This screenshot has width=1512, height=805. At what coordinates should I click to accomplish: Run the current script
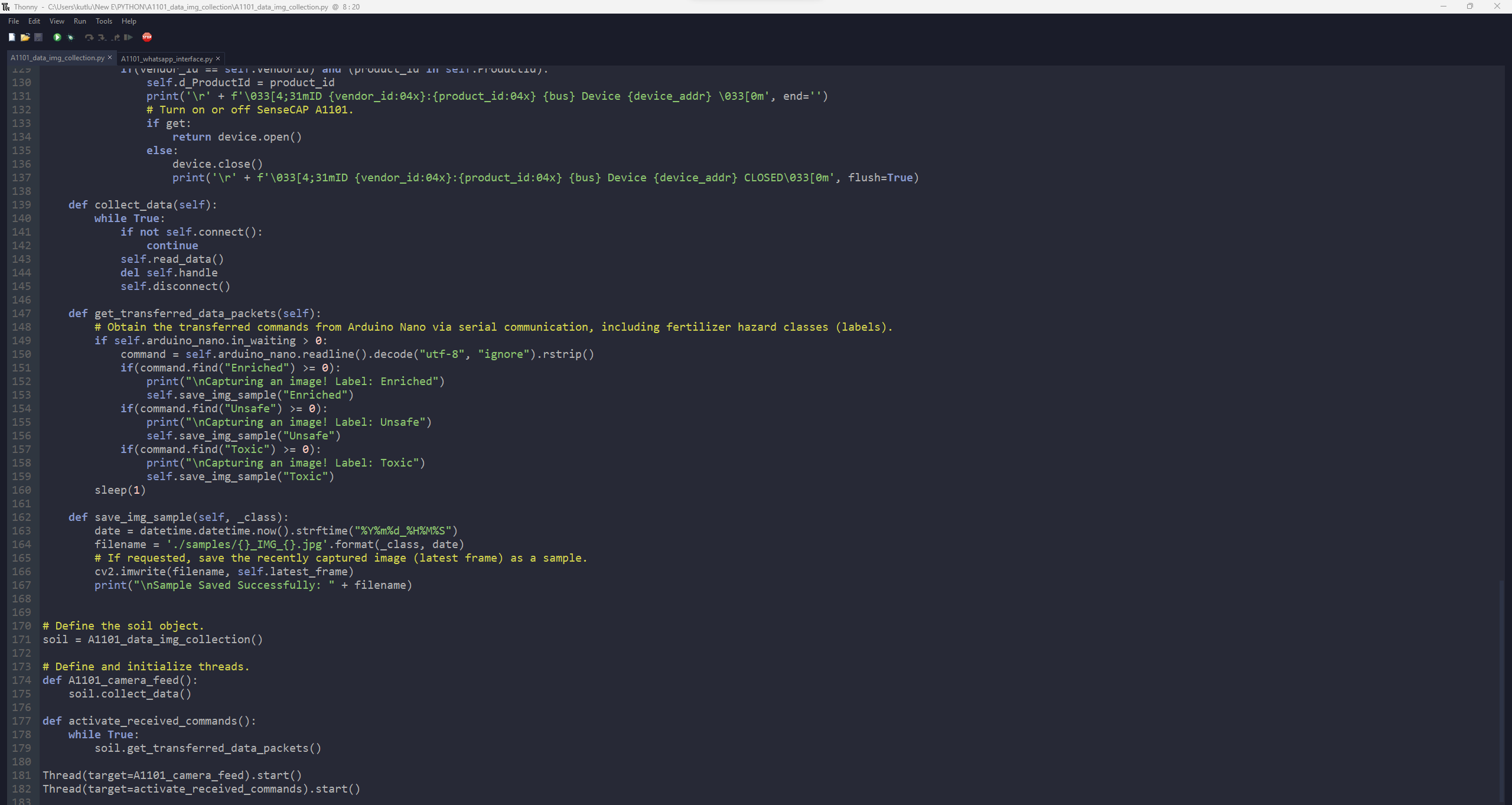57,37
